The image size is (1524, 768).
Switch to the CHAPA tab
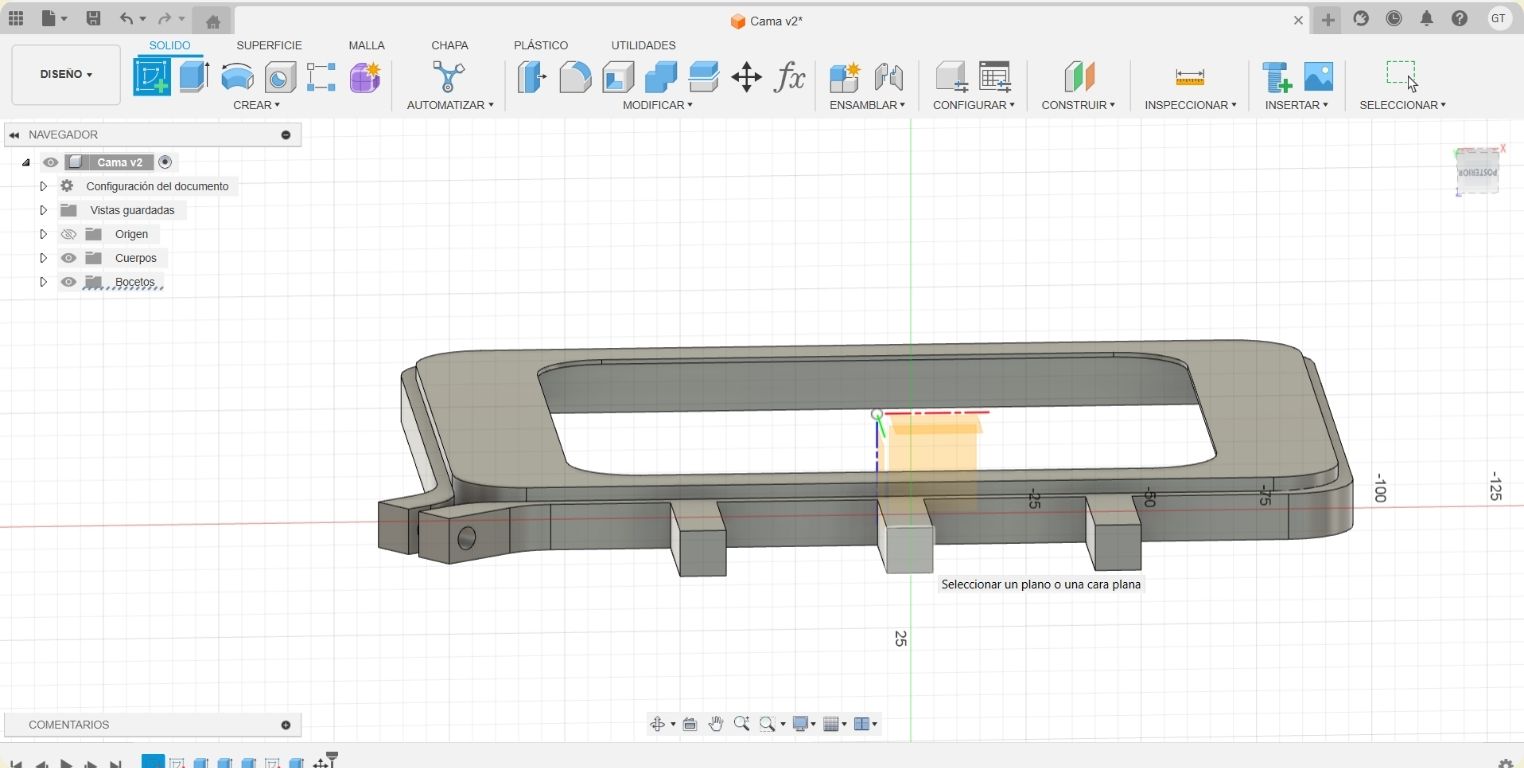[x=450, y=45]
